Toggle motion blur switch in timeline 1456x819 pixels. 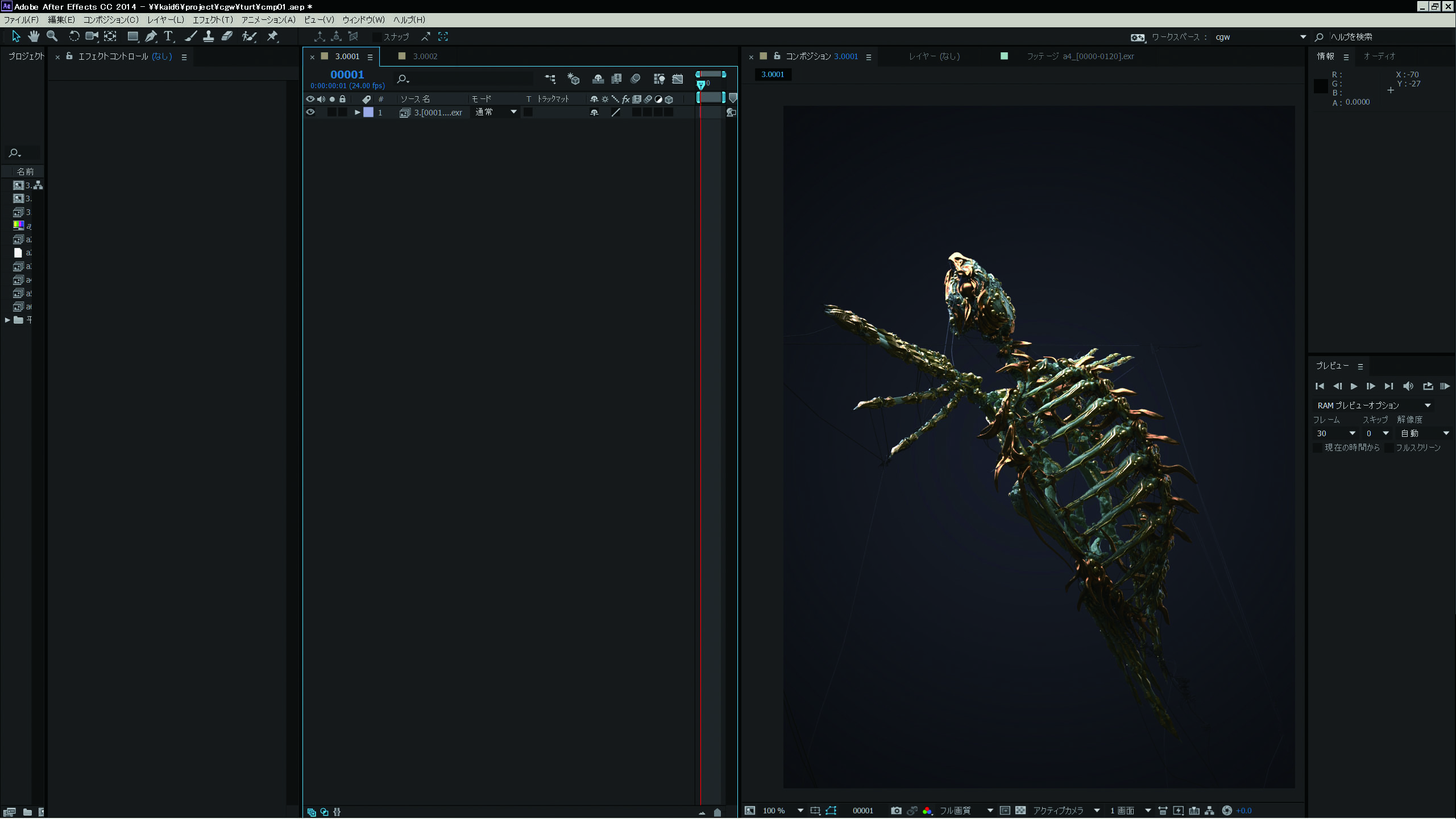(x=636, y=79)
